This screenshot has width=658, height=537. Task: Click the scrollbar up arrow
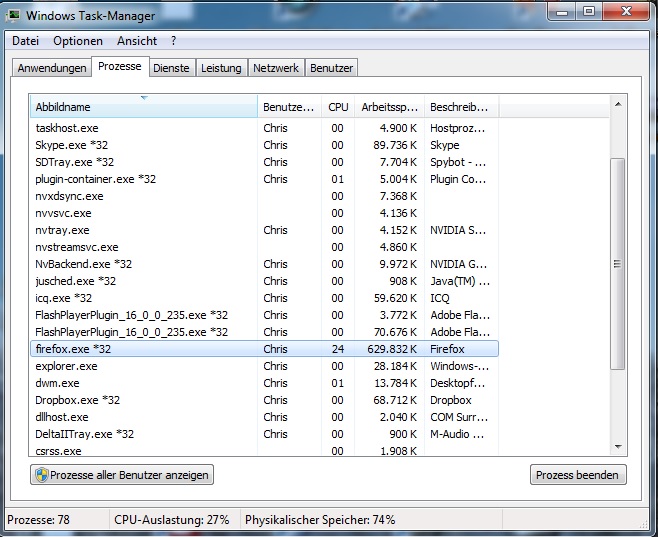point(618,104)
